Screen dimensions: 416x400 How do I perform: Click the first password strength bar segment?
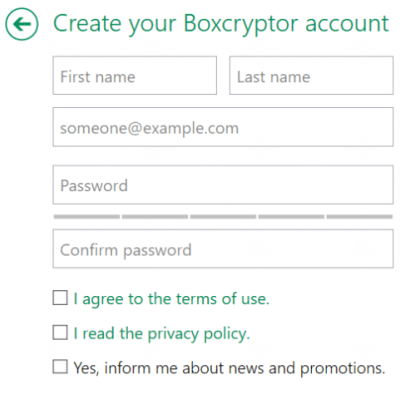(87, 217)
